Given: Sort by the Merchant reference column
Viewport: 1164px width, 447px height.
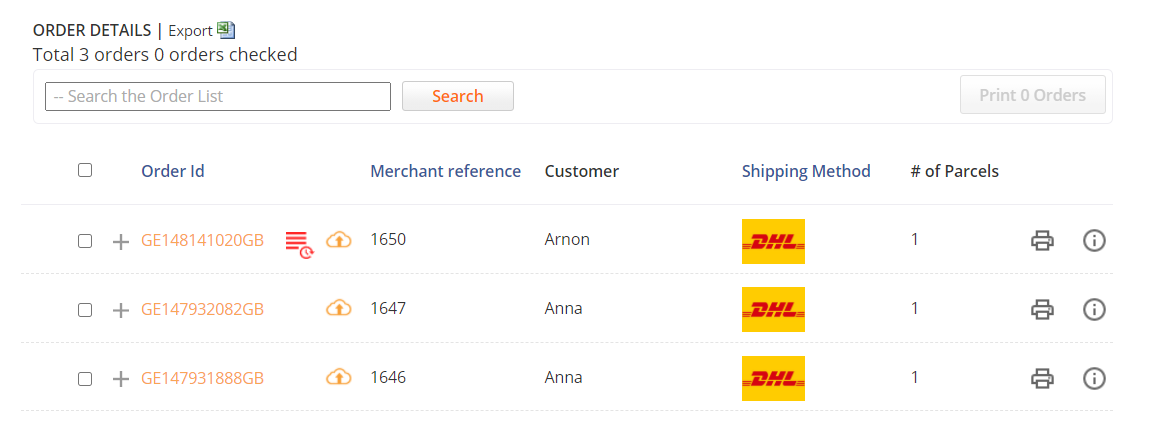Looking at the screenshot, I should point(445,171).
